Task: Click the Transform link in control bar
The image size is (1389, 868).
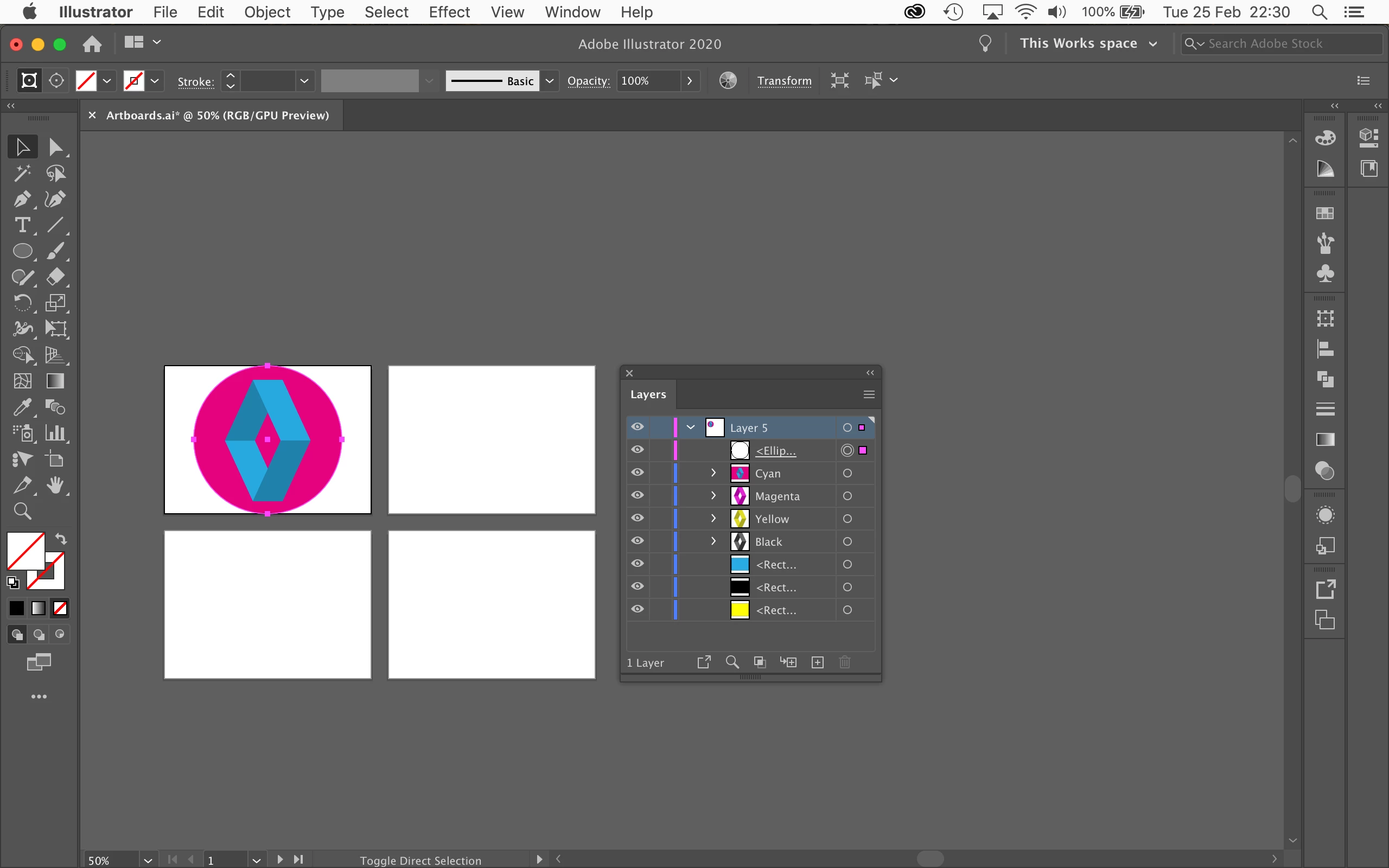Action: click(784, 81)
